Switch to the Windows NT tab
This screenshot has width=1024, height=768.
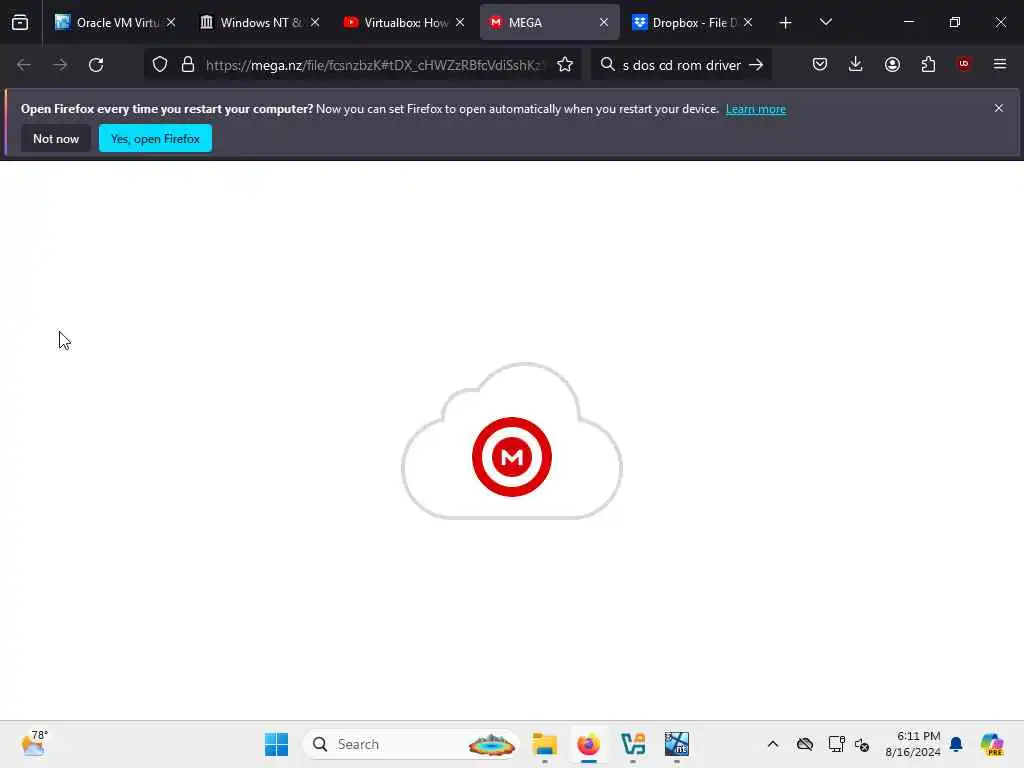coord(261,22)
